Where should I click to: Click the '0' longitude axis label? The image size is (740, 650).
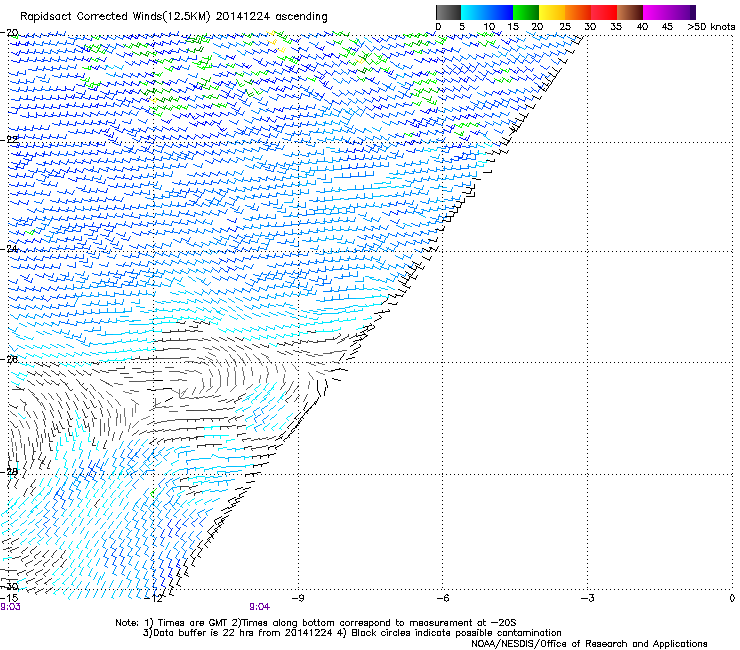[732, 598]
